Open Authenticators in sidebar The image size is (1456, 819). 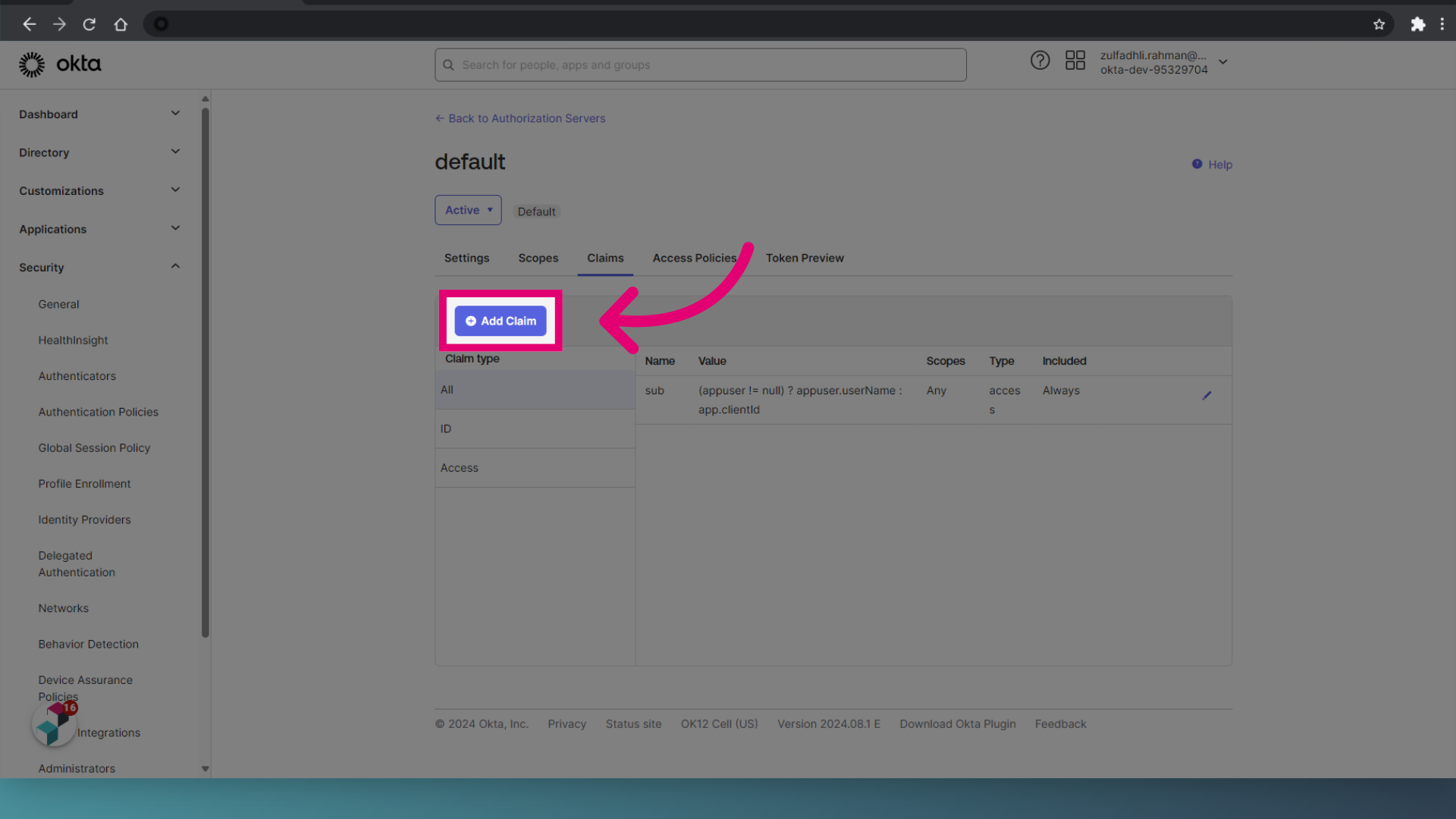77,376
